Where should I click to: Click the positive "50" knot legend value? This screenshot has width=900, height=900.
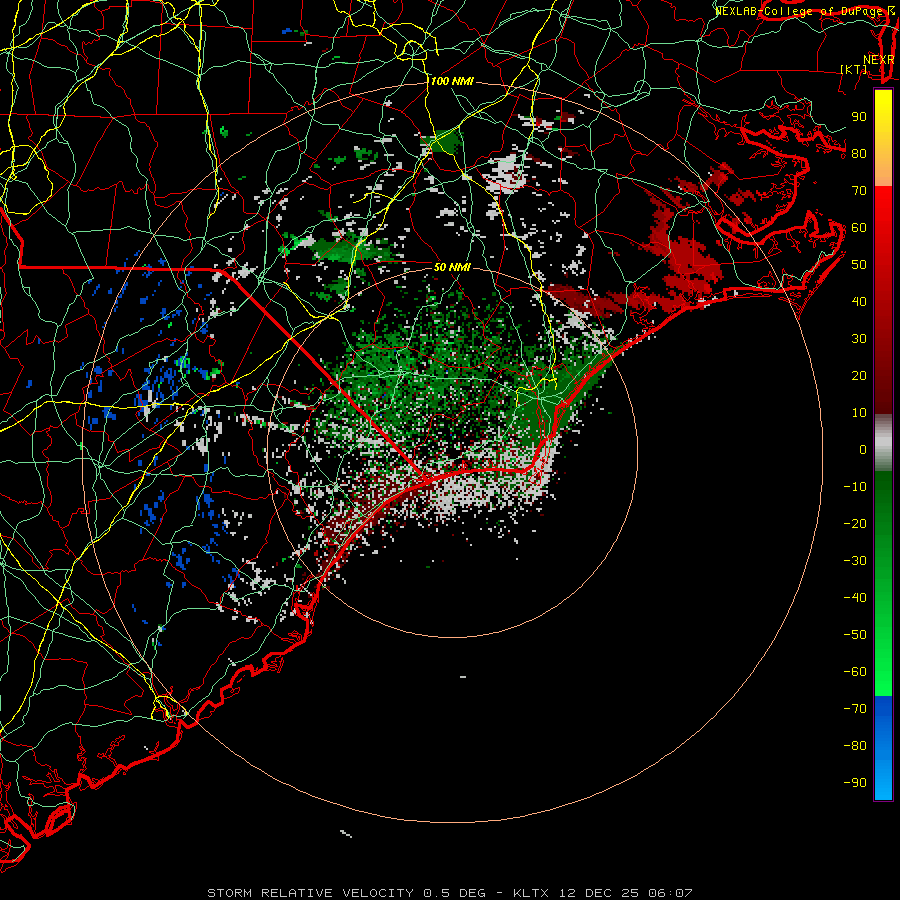click(859, 265)
